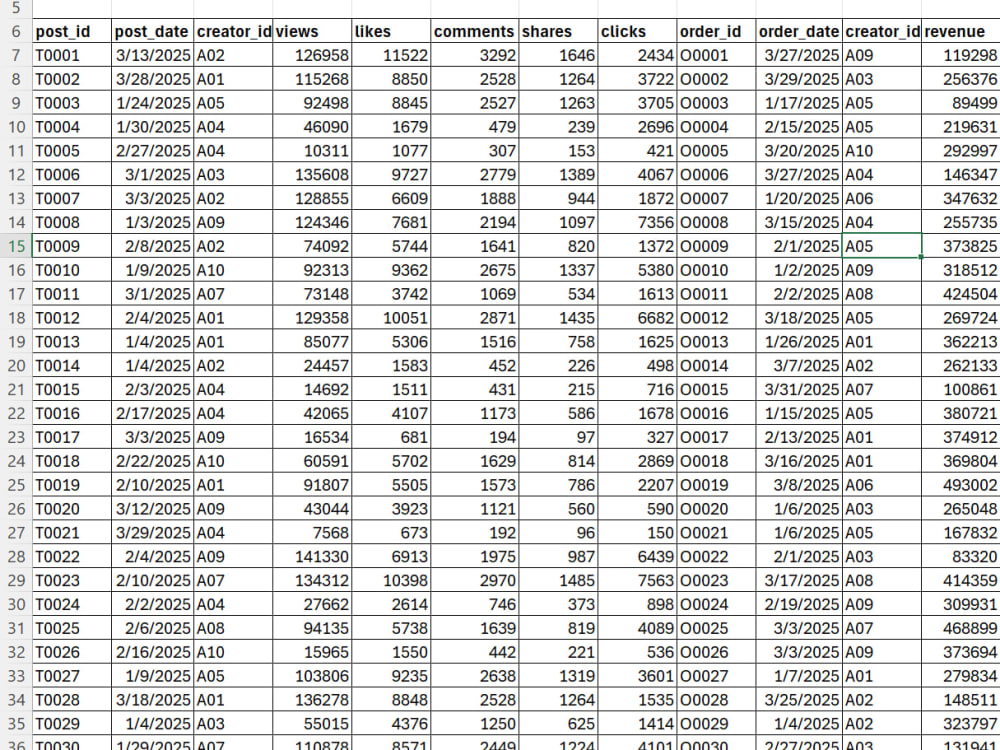Click clicks cell showing 150

(x=637, y=533)
